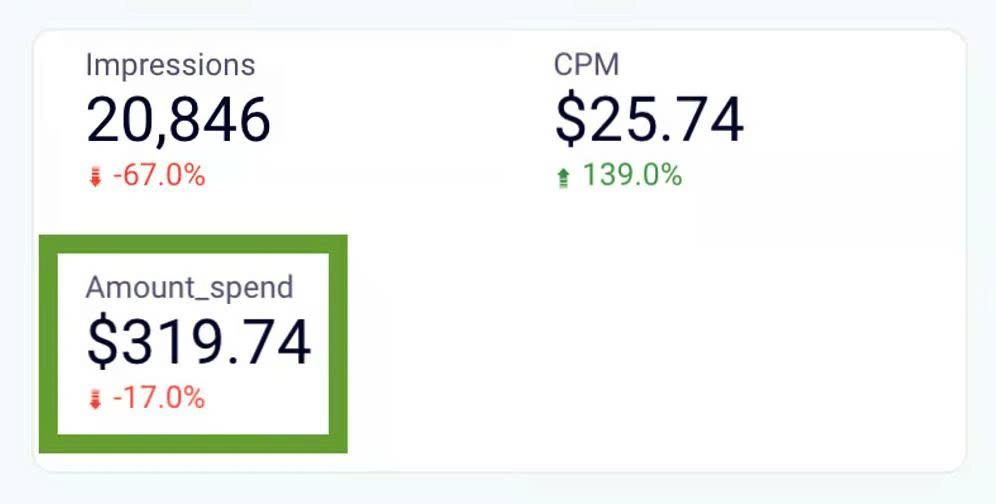Select the Impressions label
The height and width of the screenshot is (504, 996).
(170, 65)
